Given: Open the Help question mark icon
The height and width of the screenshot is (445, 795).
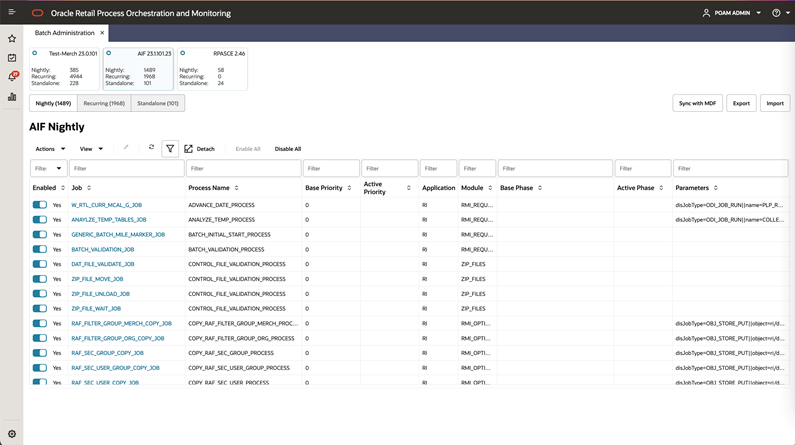Looking at the screenshot, I should click(x=776, y=13).
